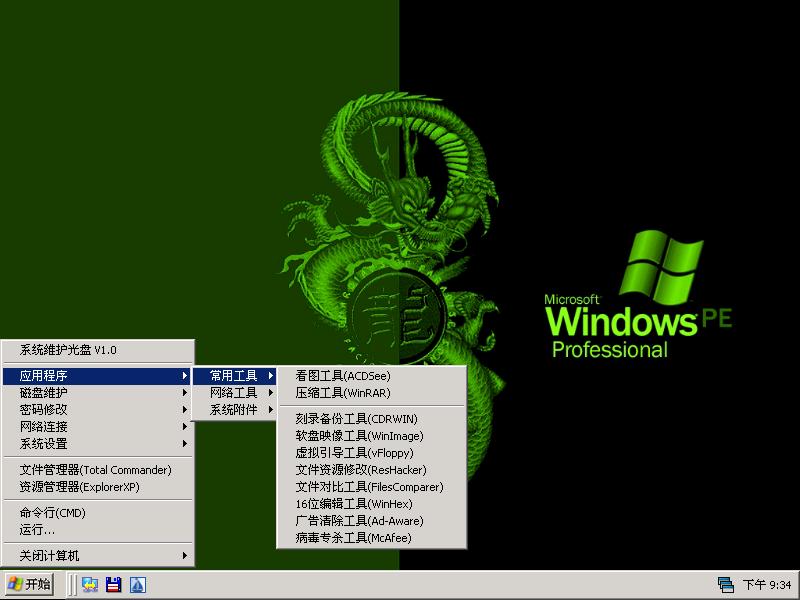The height and width of the screenshot is (600, 800).
Task: Launch 文件资源修改(ResHacker)
Action: 371,469
